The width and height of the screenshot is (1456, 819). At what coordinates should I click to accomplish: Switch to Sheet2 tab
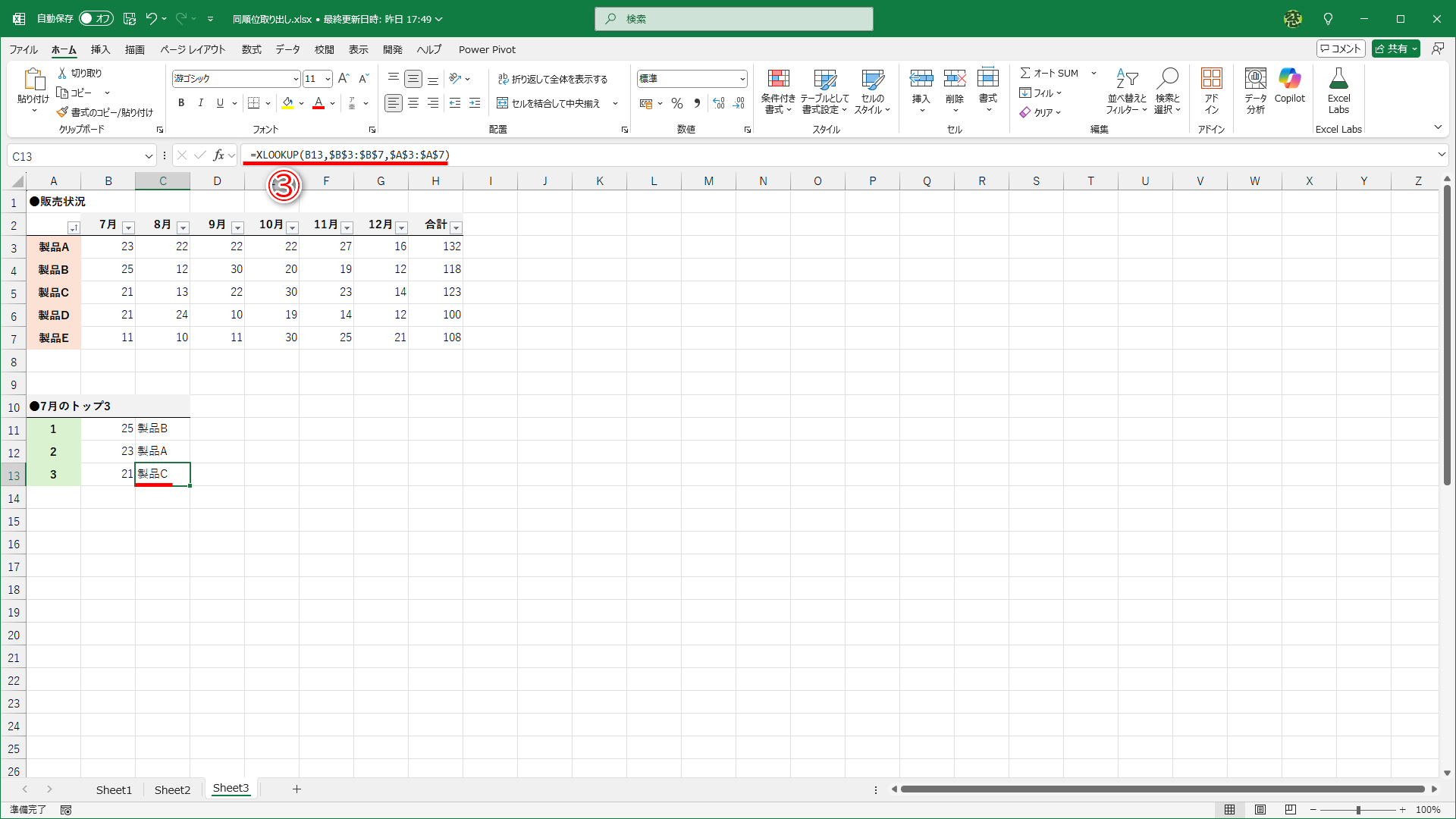[x=172, y=789]
